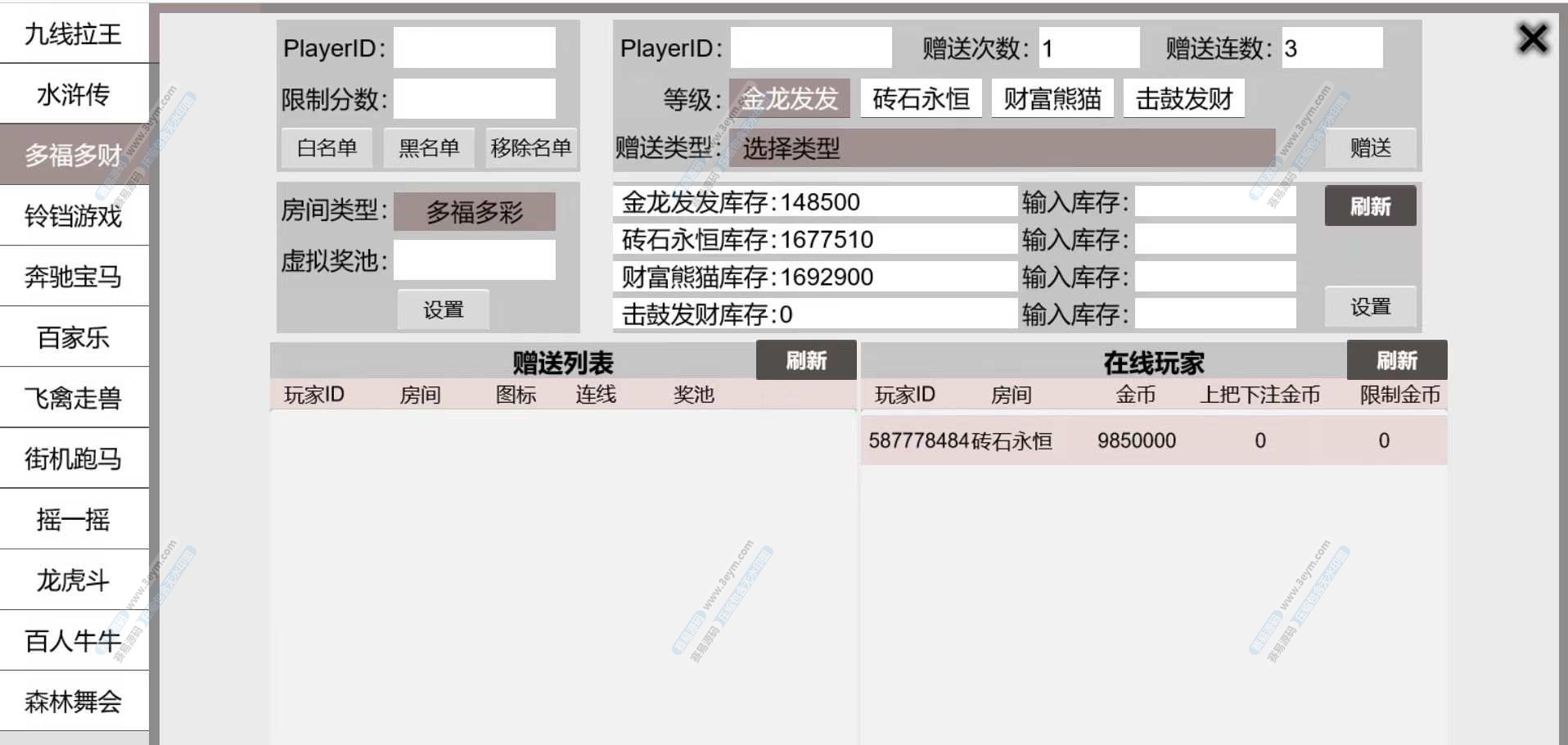
Task: Select online player row 587778484
Action: coord(1153,440)
